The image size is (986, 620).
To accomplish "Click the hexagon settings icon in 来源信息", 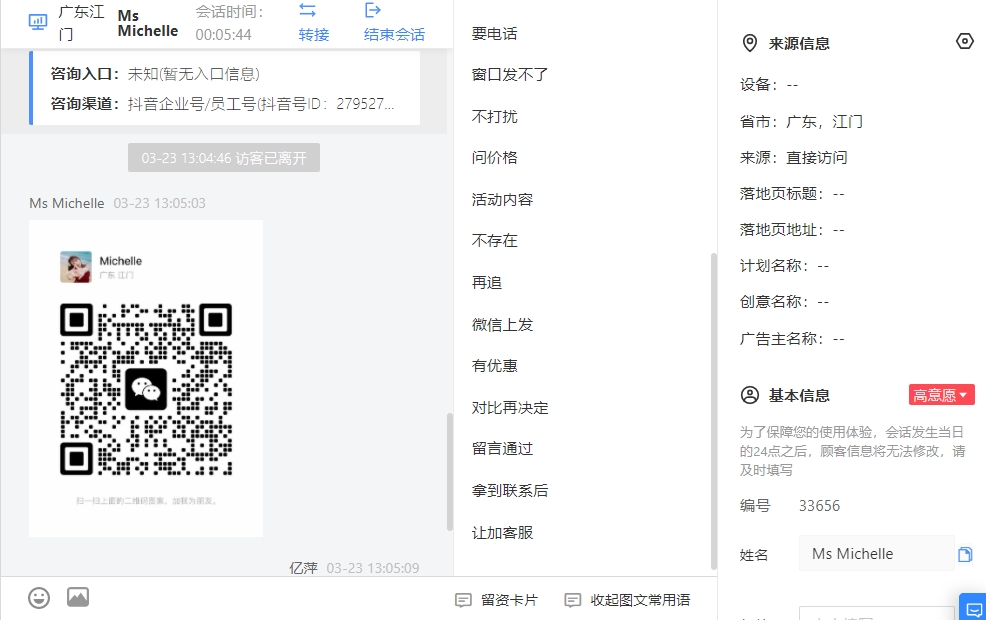I will coord(965,42).
